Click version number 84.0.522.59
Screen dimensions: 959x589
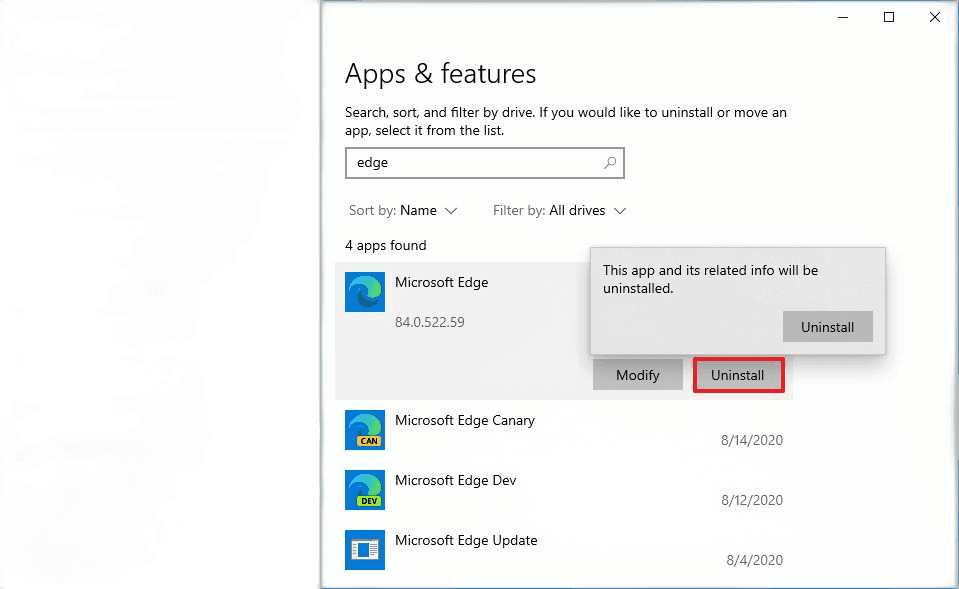[x=429, y=322]
